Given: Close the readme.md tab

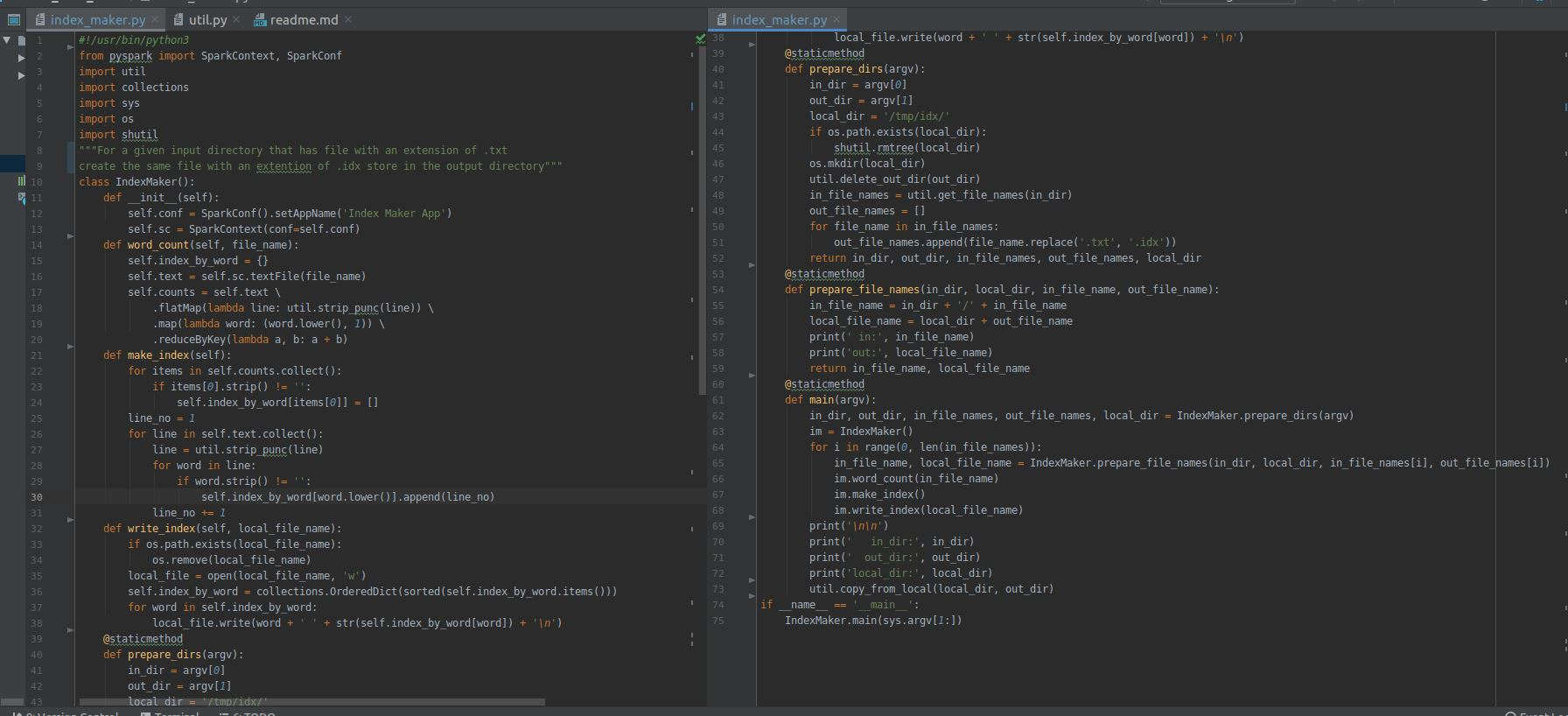Looking at the screenshot, I should 348,19.
